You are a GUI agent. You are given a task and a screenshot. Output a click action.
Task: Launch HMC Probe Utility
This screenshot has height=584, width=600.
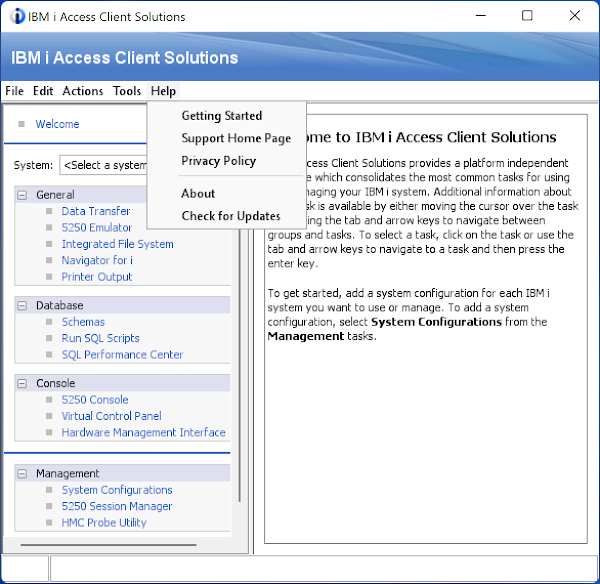click(x=104, y=523)
